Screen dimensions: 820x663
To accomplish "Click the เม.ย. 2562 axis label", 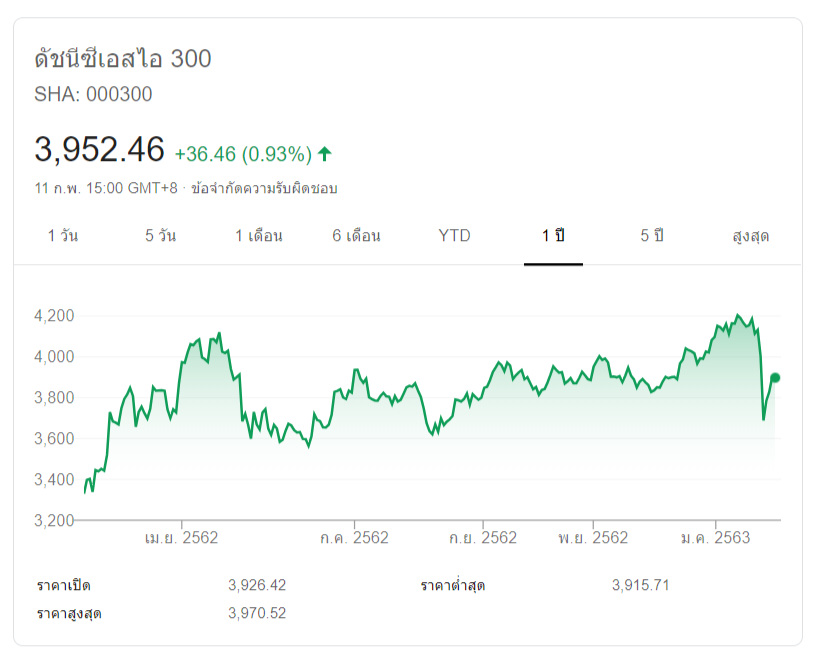I will pos(181,538).
